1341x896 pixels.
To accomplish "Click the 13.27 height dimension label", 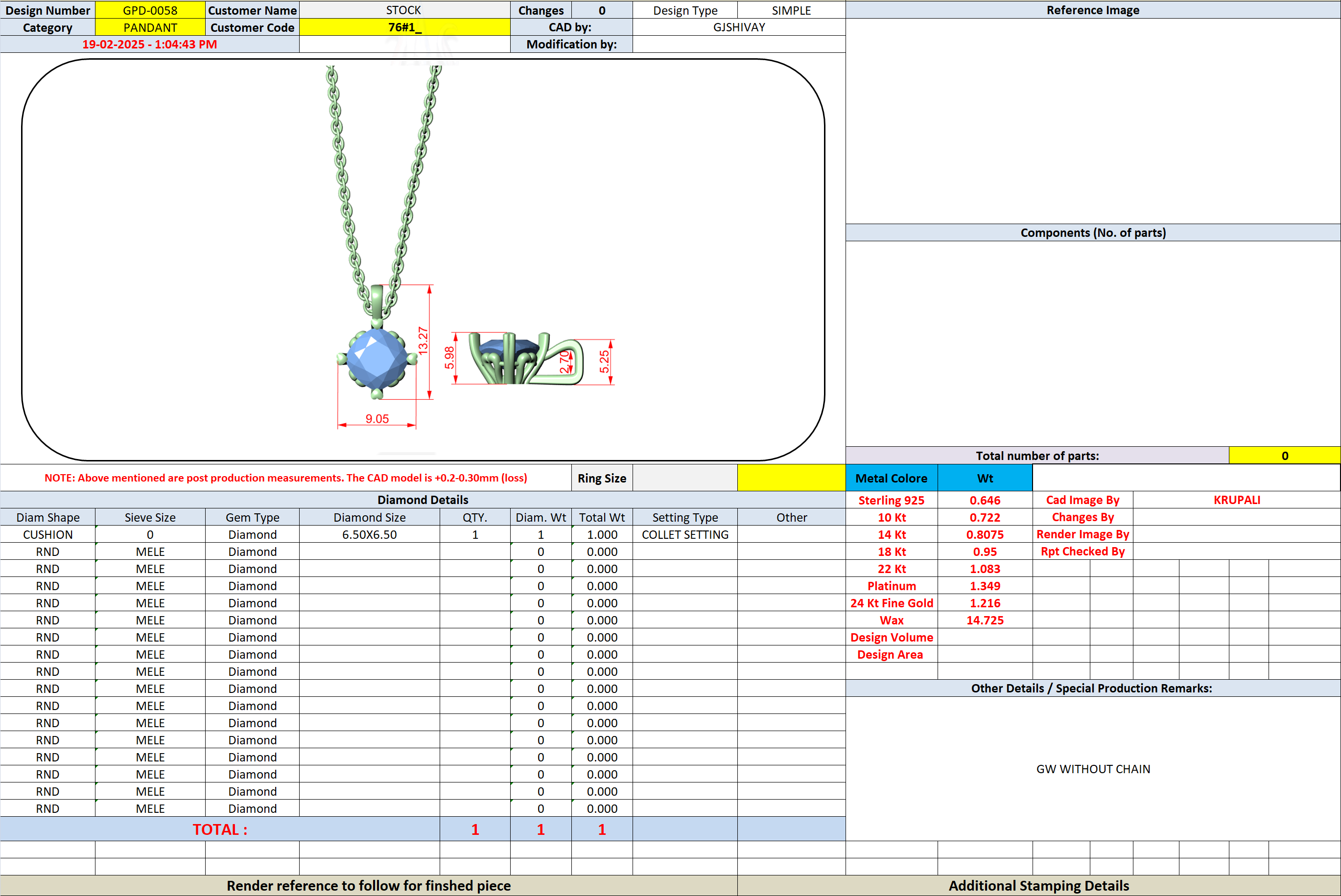I will 423,341.
